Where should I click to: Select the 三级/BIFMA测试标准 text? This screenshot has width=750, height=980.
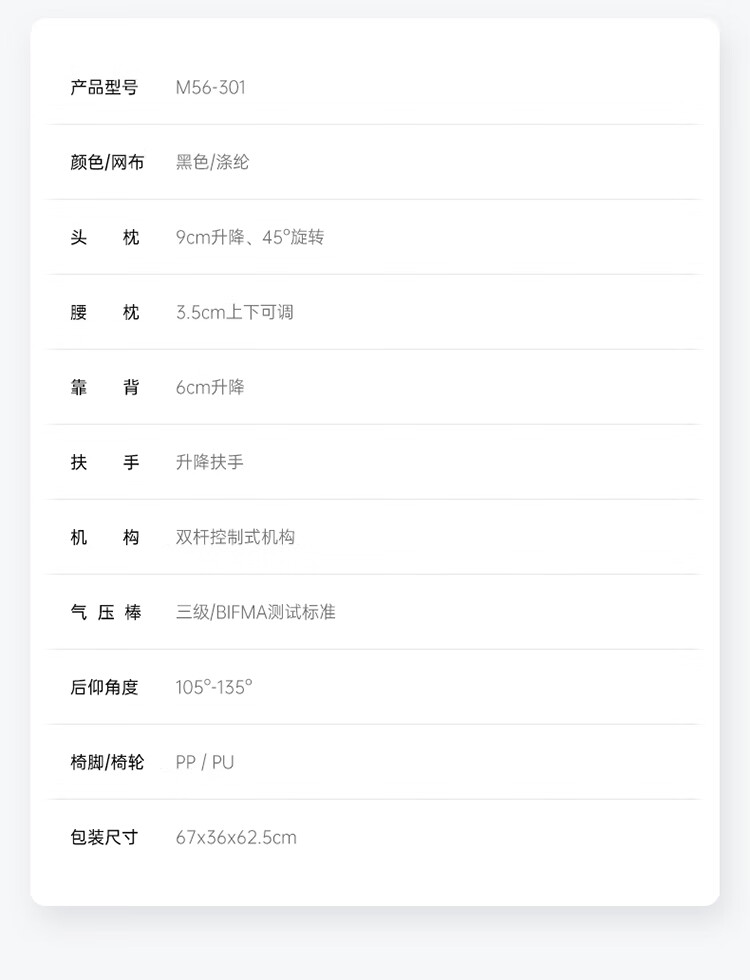pos(256,612)
